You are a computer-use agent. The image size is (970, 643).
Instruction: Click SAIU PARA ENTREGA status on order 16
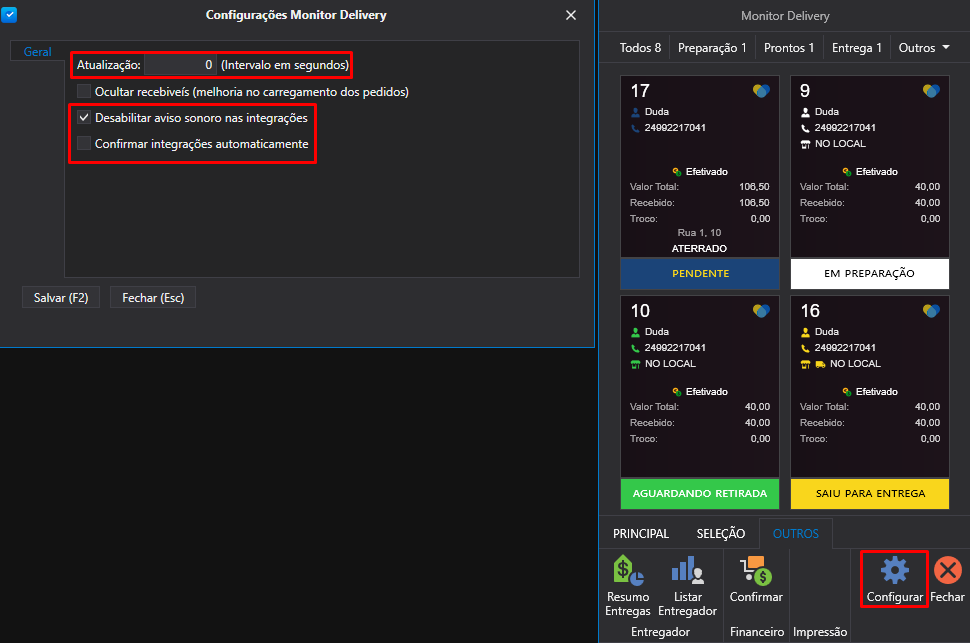[870, 493]
